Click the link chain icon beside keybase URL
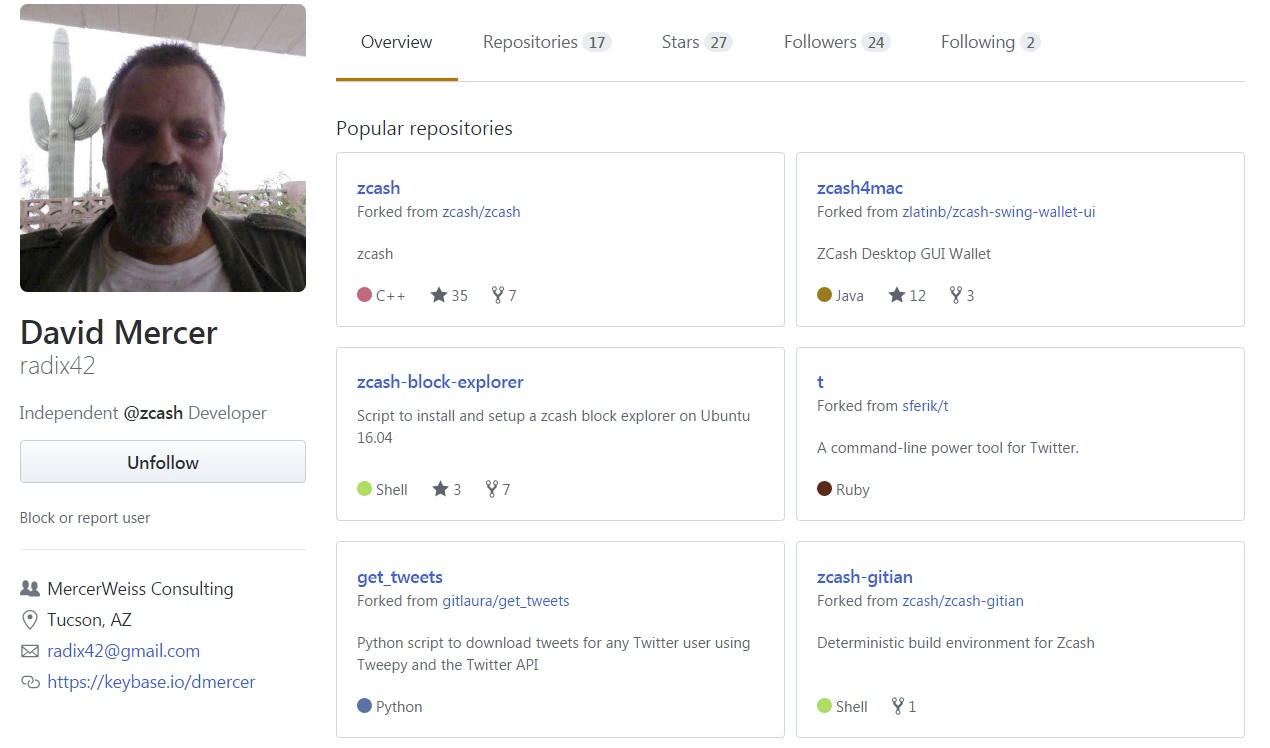 (x=30, y=682)
